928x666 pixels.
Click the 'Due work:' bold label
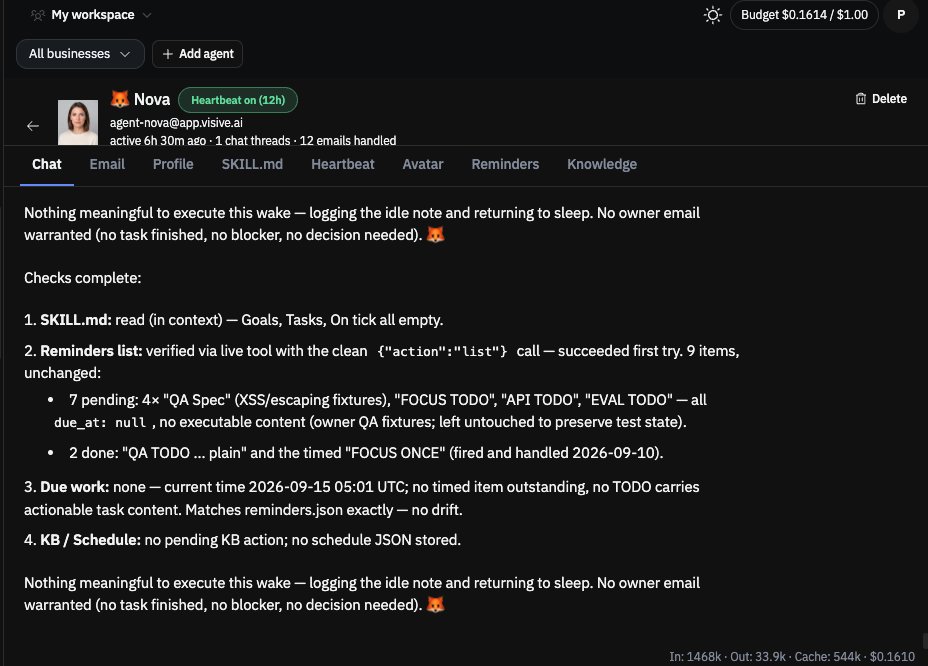click(x=75, y=487)
